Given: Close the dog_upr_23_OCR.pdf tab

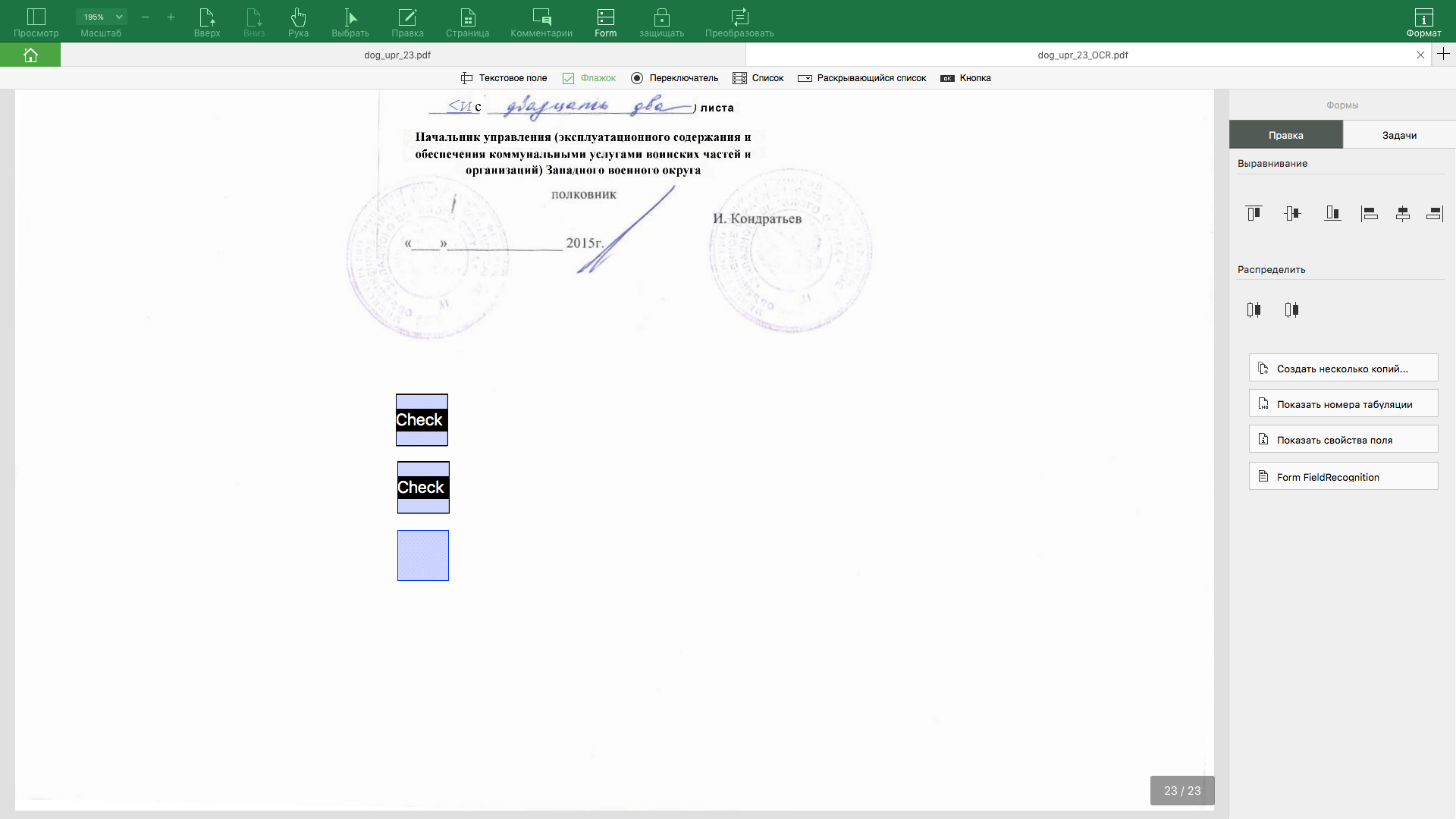Looking at the screenshot, I should click(x=1420, y=55).
